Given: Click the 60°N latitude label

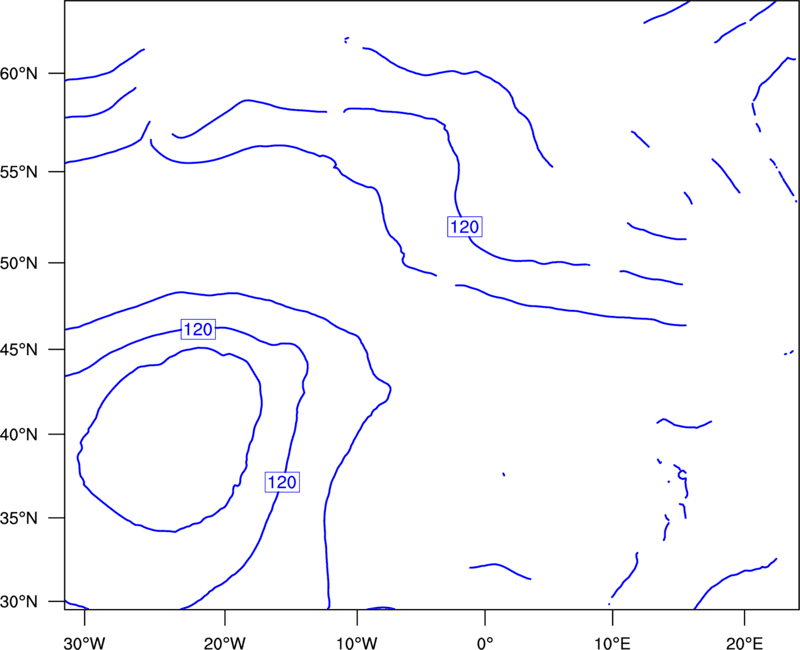Looking at the screenshot, I should pos(19,74).
